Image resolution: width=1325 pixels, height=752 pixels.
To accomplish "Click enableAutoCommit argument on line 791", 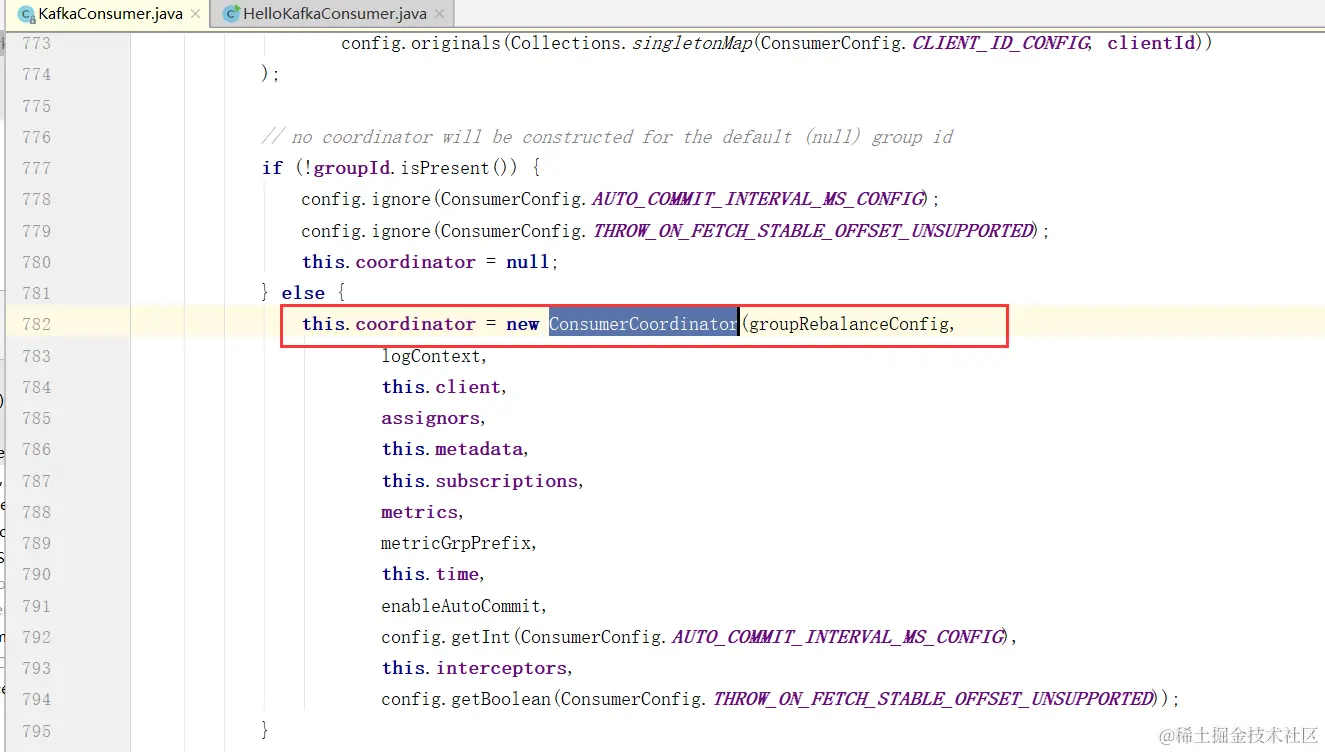I will (461, 606).
